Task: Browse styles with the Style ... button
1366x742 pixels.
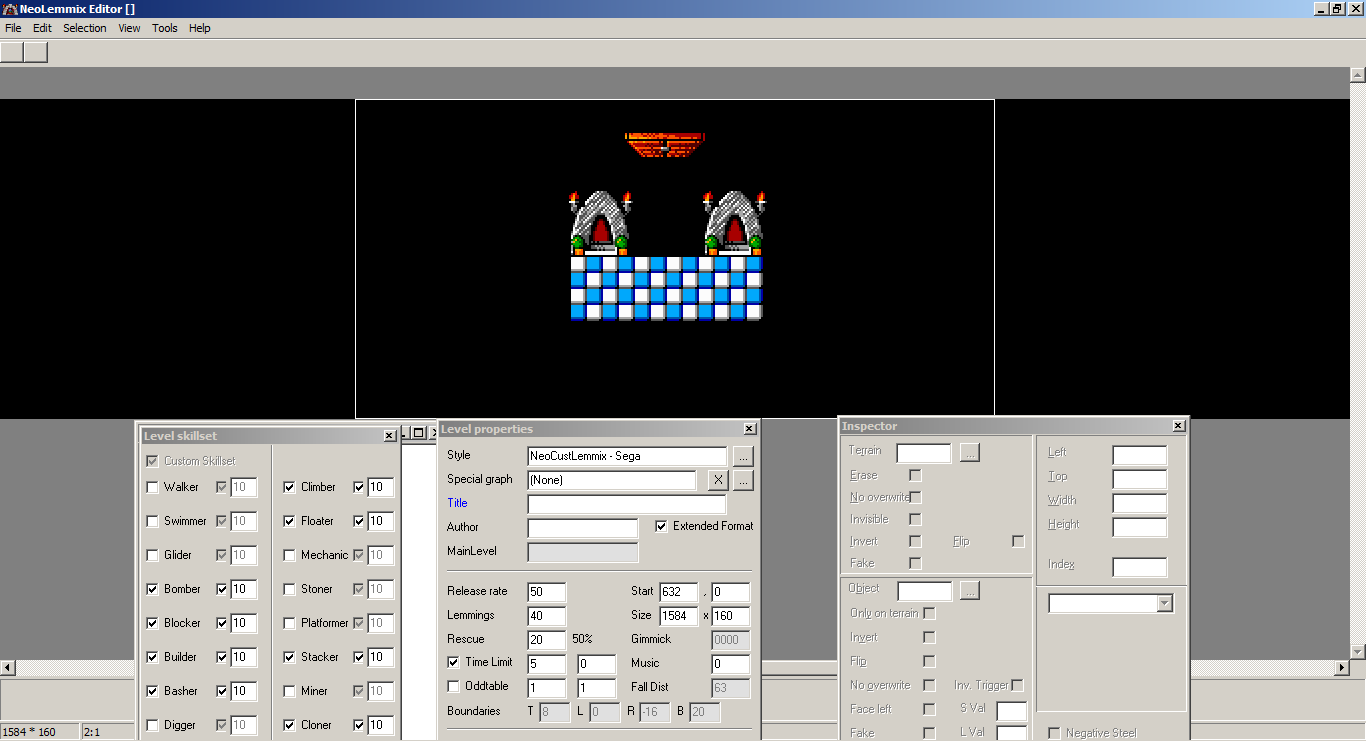Action: click(x=742, y=456)
